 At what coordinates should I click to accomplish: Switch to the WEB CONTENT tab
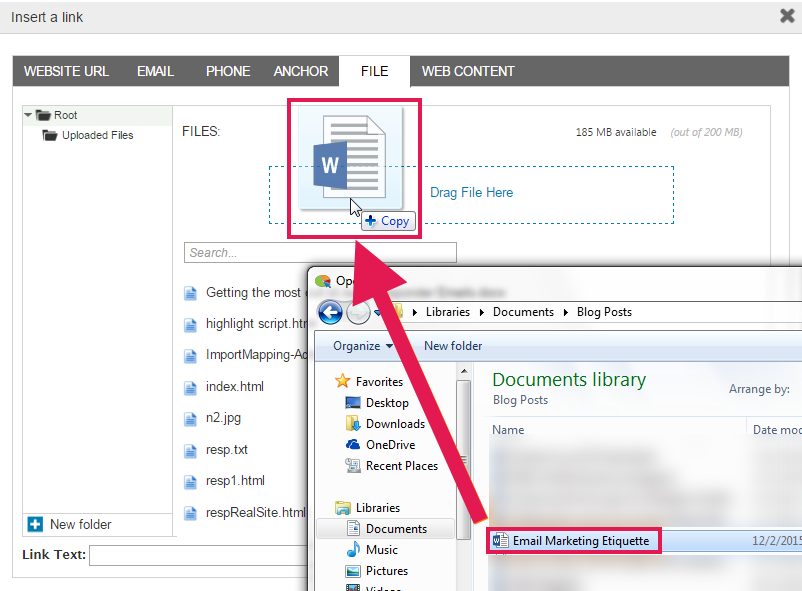467,71
